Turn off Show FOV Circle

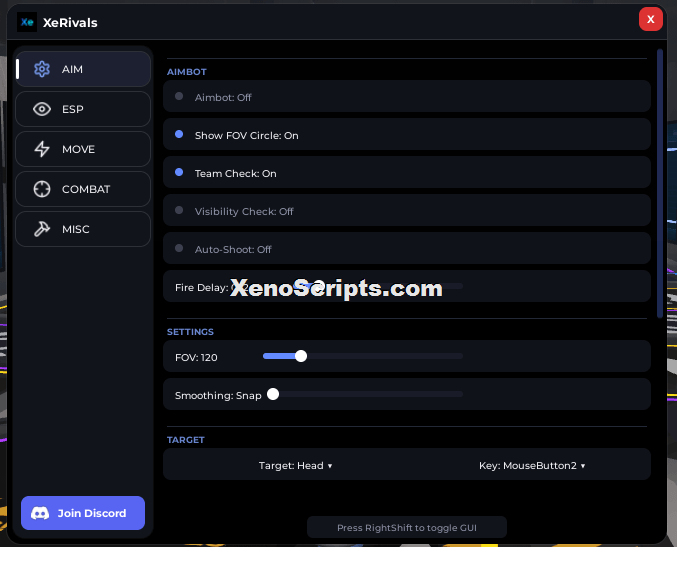407,134
